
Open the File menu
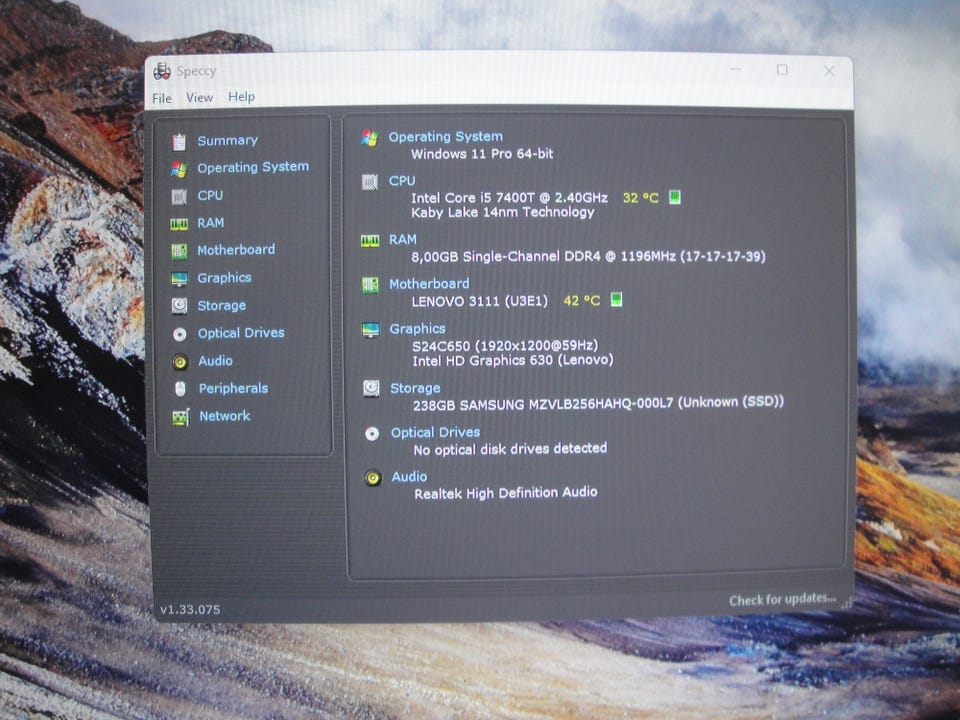click(x=162, y=99)
